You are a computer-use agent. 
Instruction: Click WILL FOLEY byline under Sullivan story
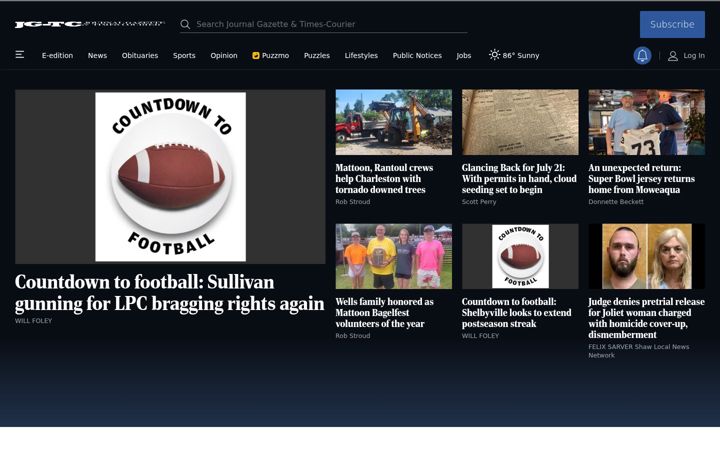pyautogui.click(x=34, y=321)
